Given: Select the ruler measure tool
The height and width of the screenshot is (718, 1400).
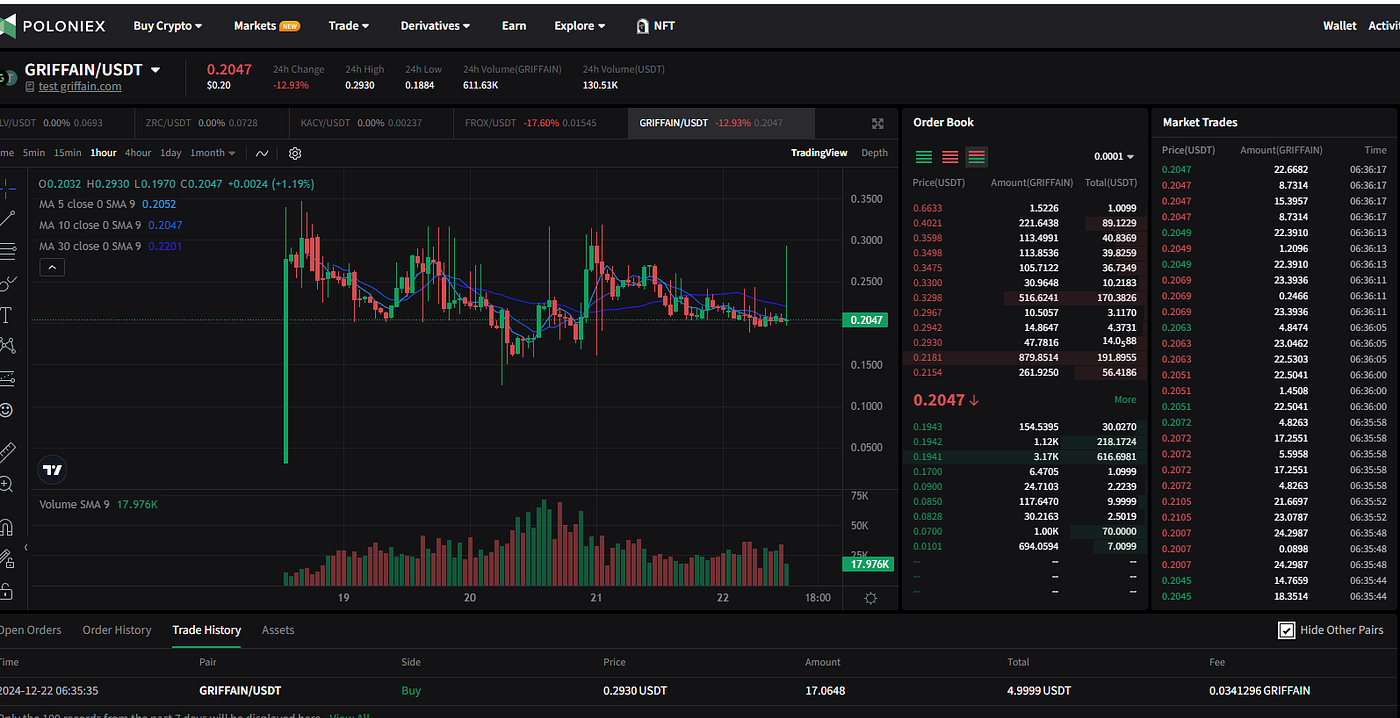Looking at the screenshot, I should (7, 452).
